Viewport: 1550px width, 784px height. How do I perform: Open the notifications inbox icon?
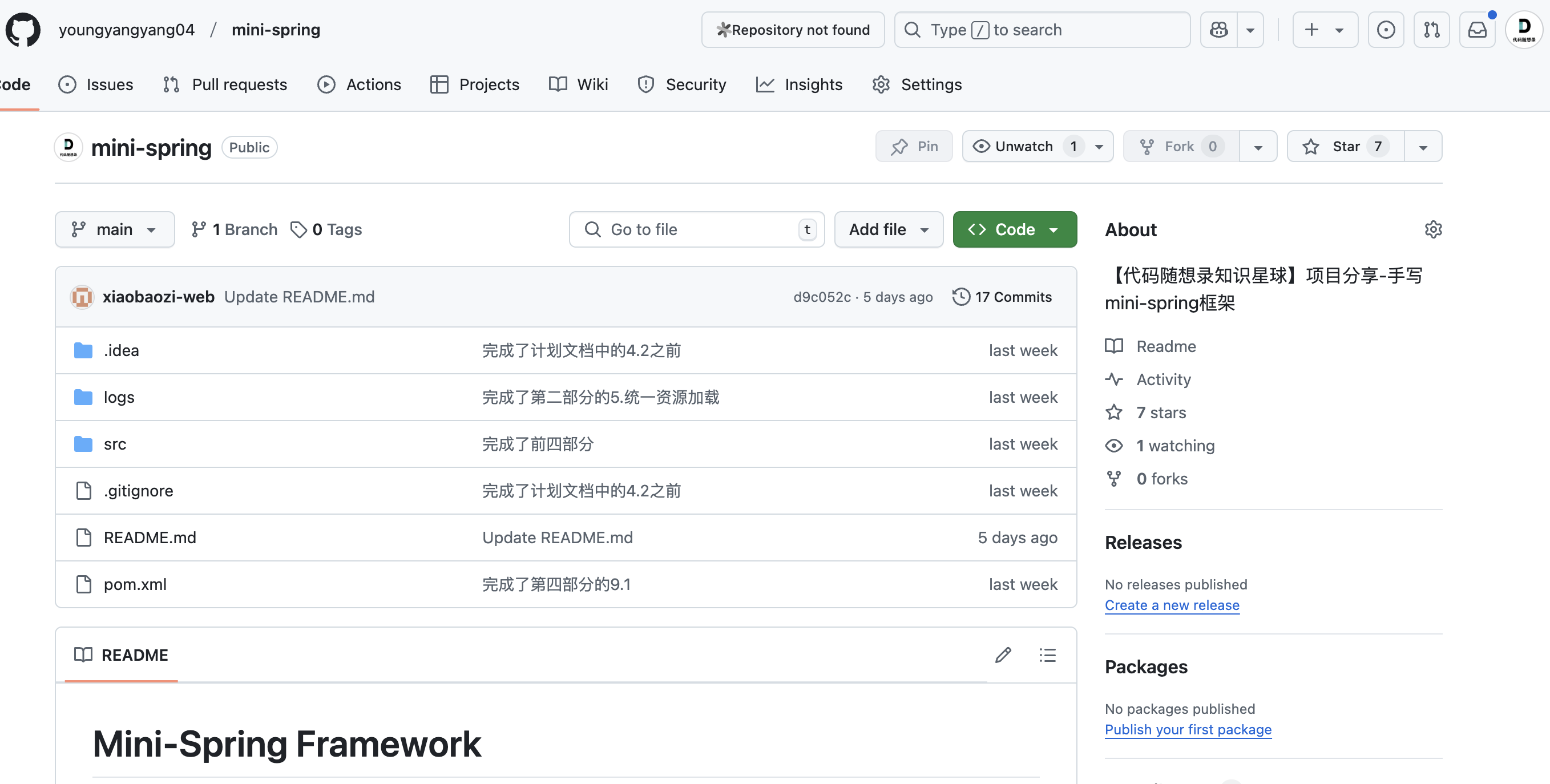(x=1477, y=30)
